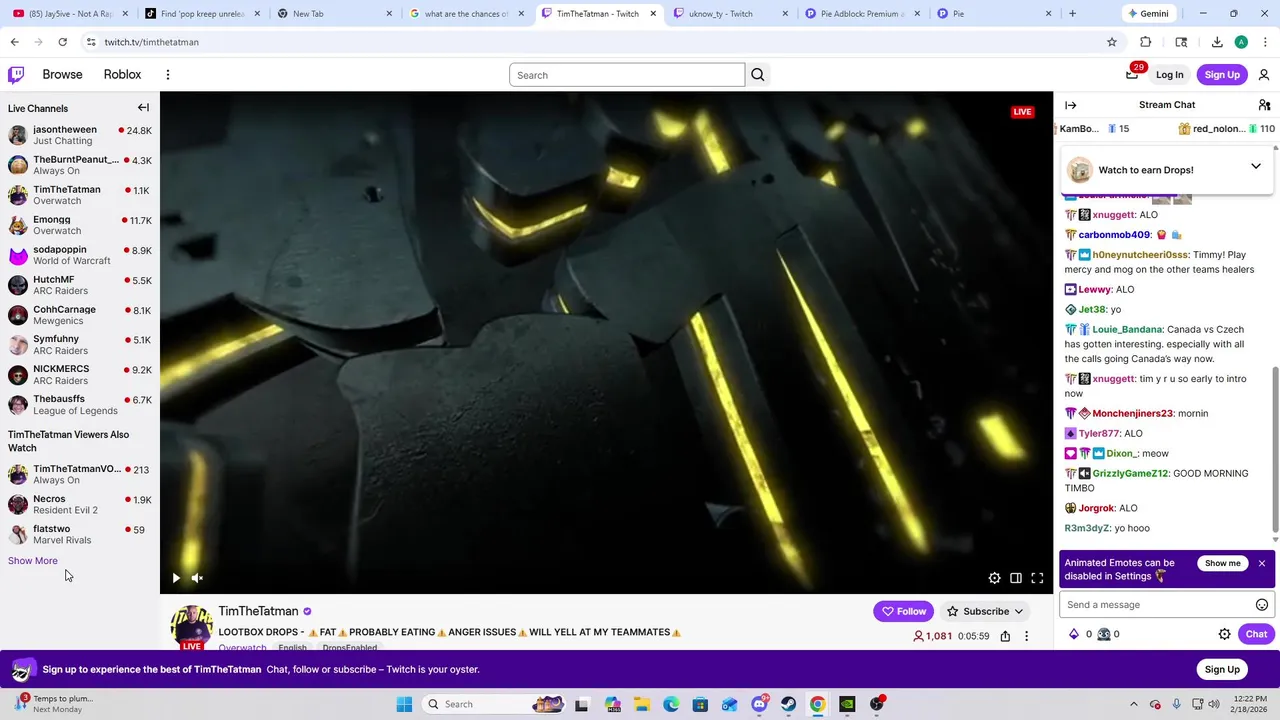Screen dimensions: 1280x720
Task: Open a new browser tab with plus
Action: tap(1072, 14)
